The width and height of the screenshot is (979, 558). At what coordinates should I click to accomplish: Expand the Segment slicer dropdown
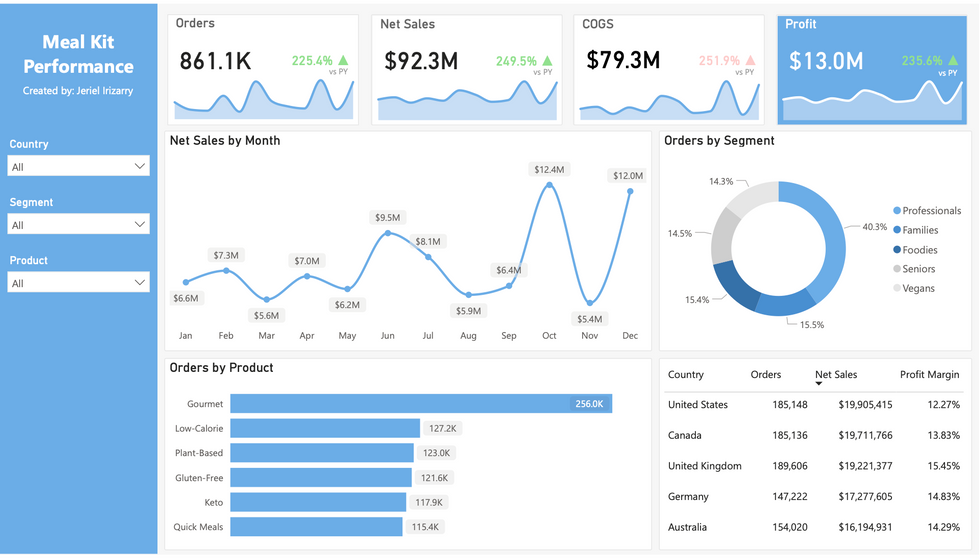click(x=79, y=224)
